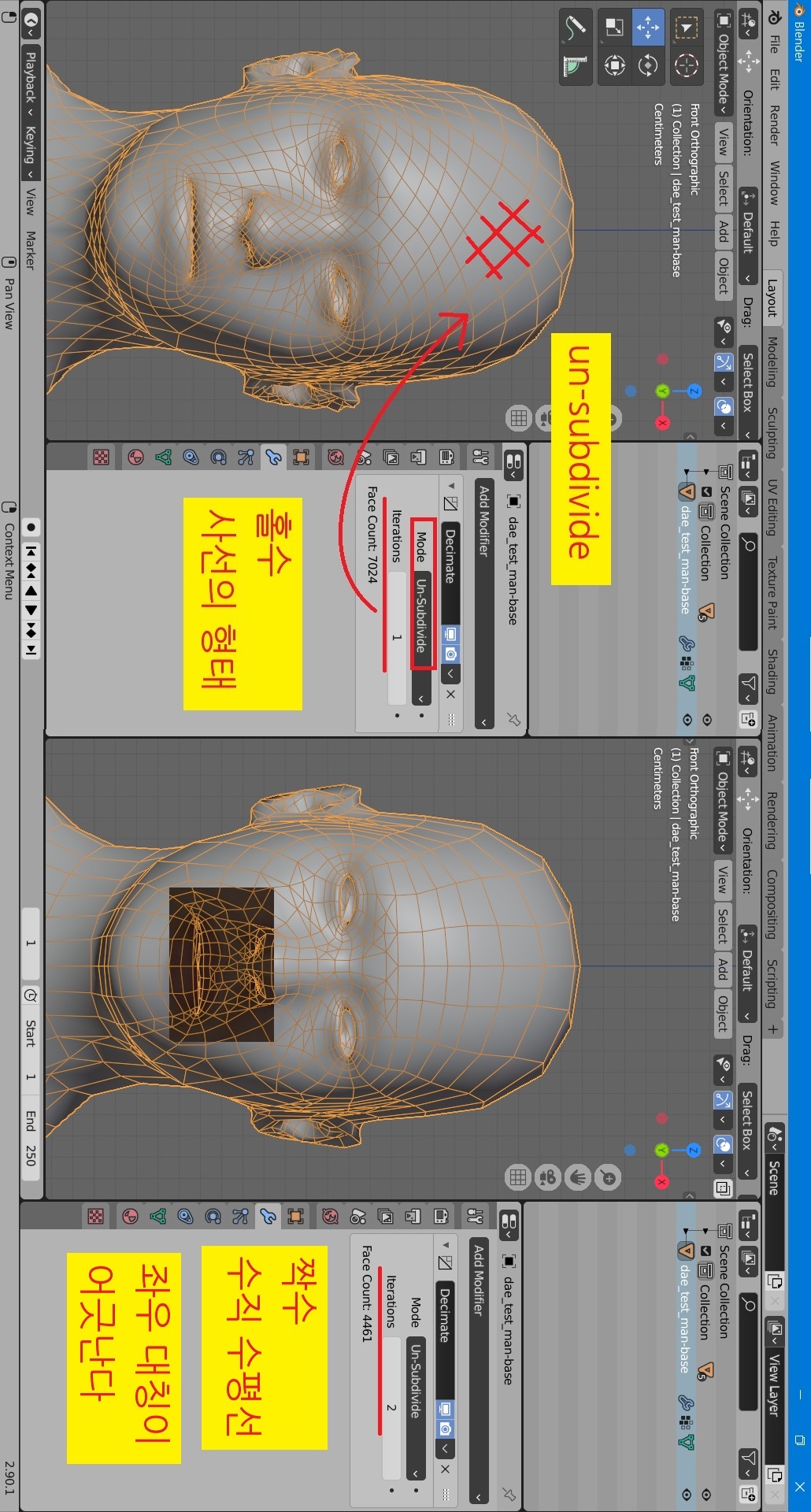Remove the Decimate modifier showing Face Count 4461
This screenshot has height=1512, width=811.
point(445,1469)
